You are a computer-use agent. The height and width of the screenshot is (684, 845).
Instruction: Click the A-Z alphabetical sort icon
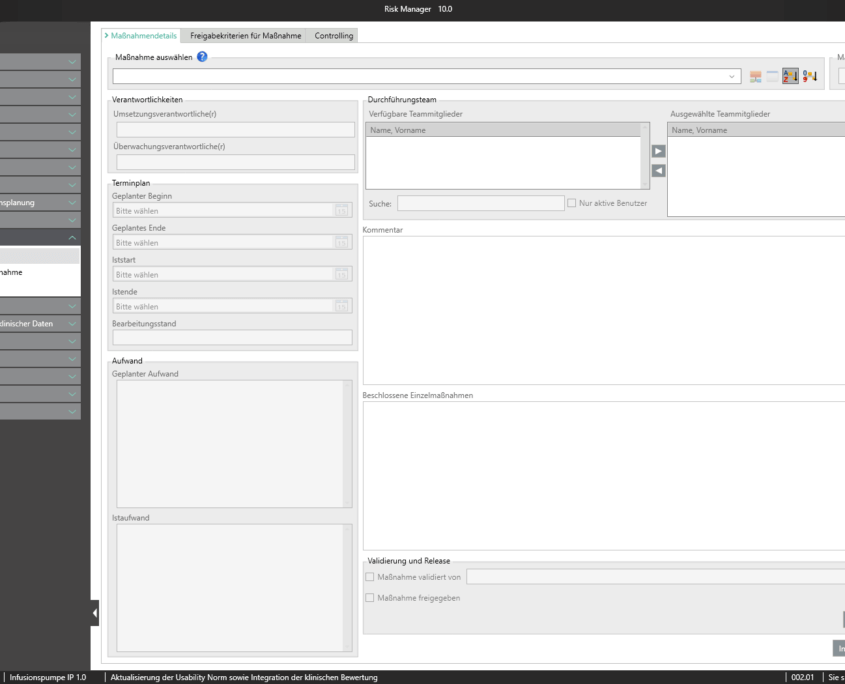point(790,76)
